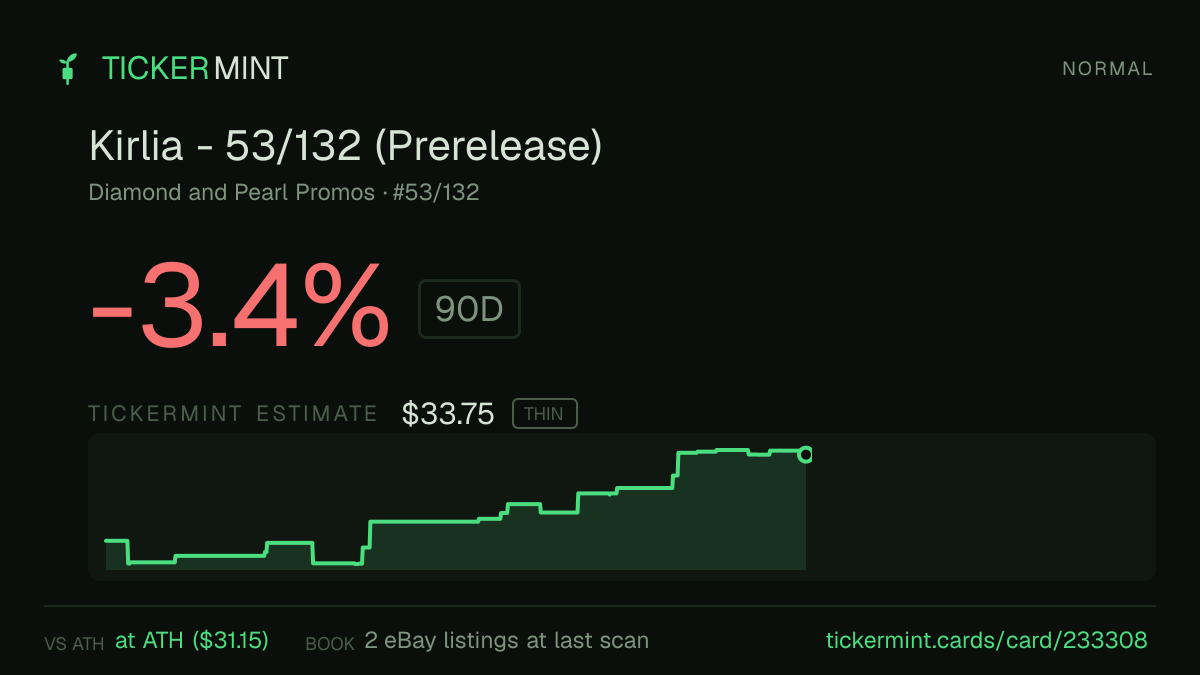The height and width of the screenshot is (675, 1200).
Task: Open the Diamond and Pearl Promos subtitle
Action: click(x=231, y=192)
